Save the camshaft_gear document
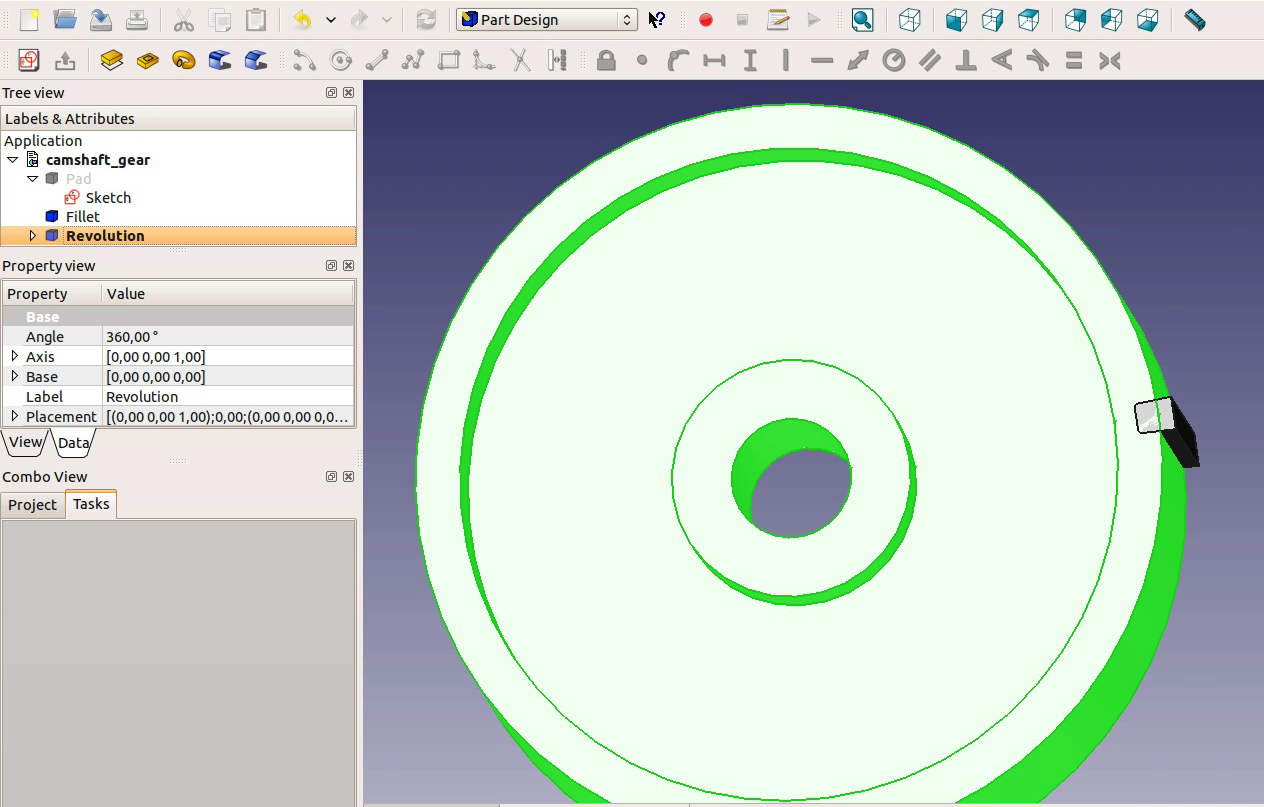1264x807 pixels. click(101, 19)
